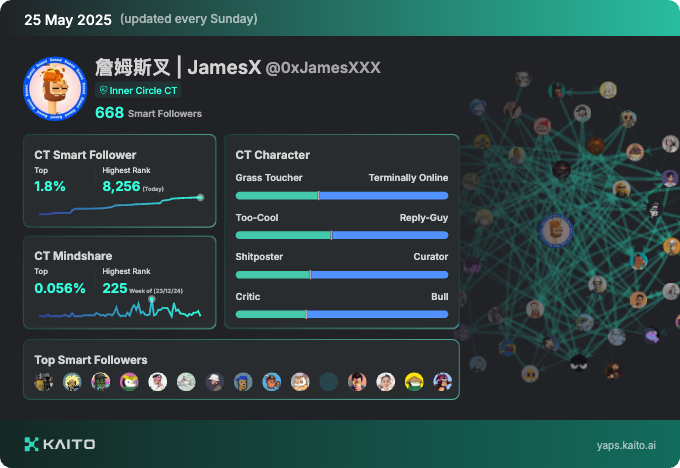Click the Smart Follower rank trend line chart
Image resolution: width=680 pixels, height=468 pixels.
pos(121,205)
